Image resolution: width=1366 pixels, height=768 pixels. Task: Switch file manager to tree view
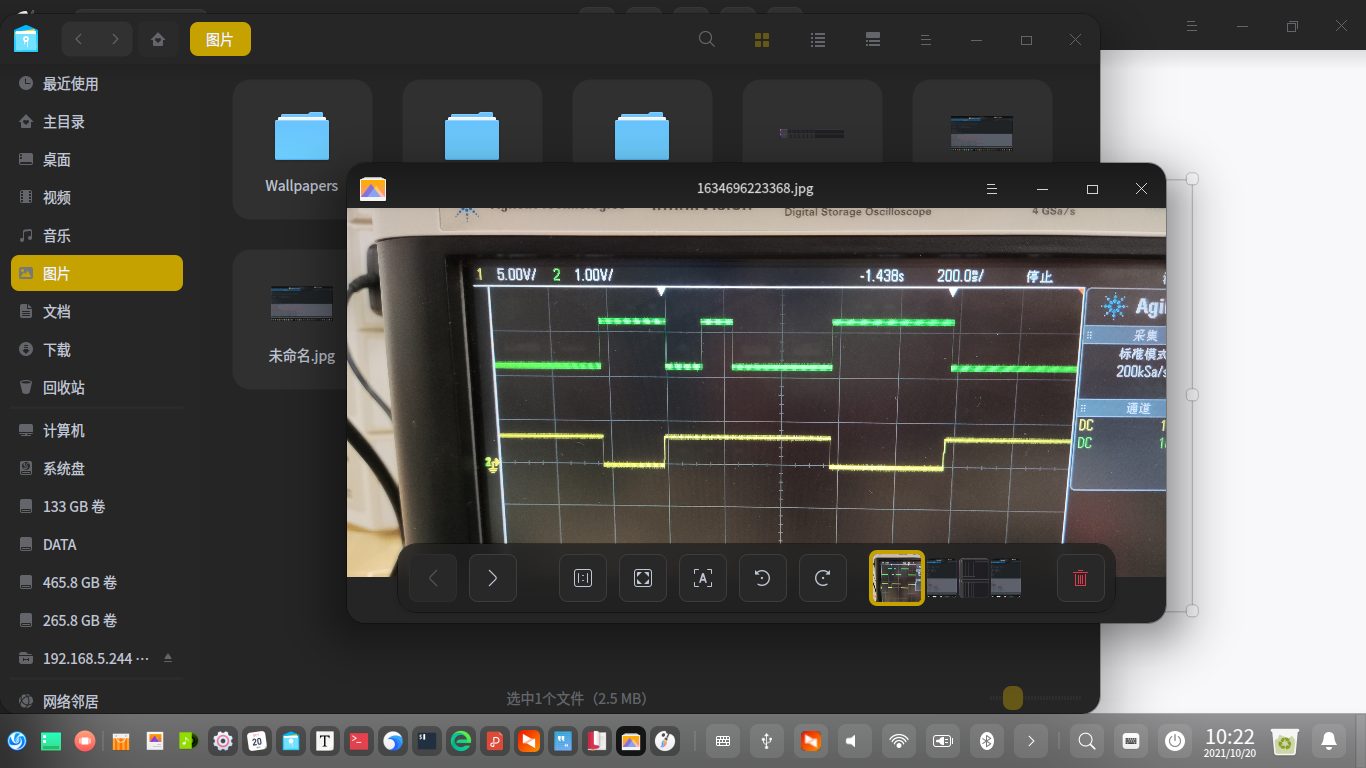click(x=873, y=40)
